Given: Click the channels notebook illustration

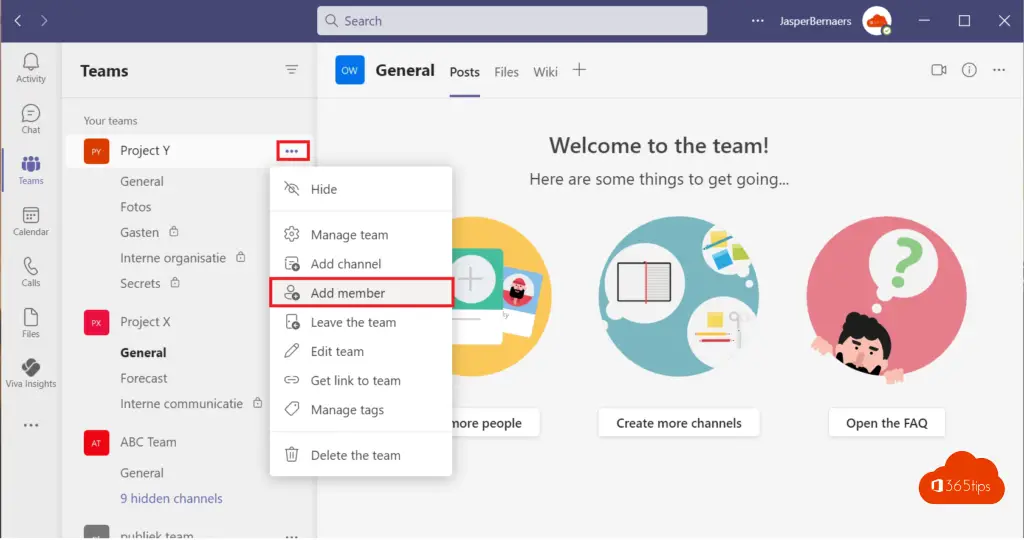Looking at the screenshot, I should coord(679,296).
